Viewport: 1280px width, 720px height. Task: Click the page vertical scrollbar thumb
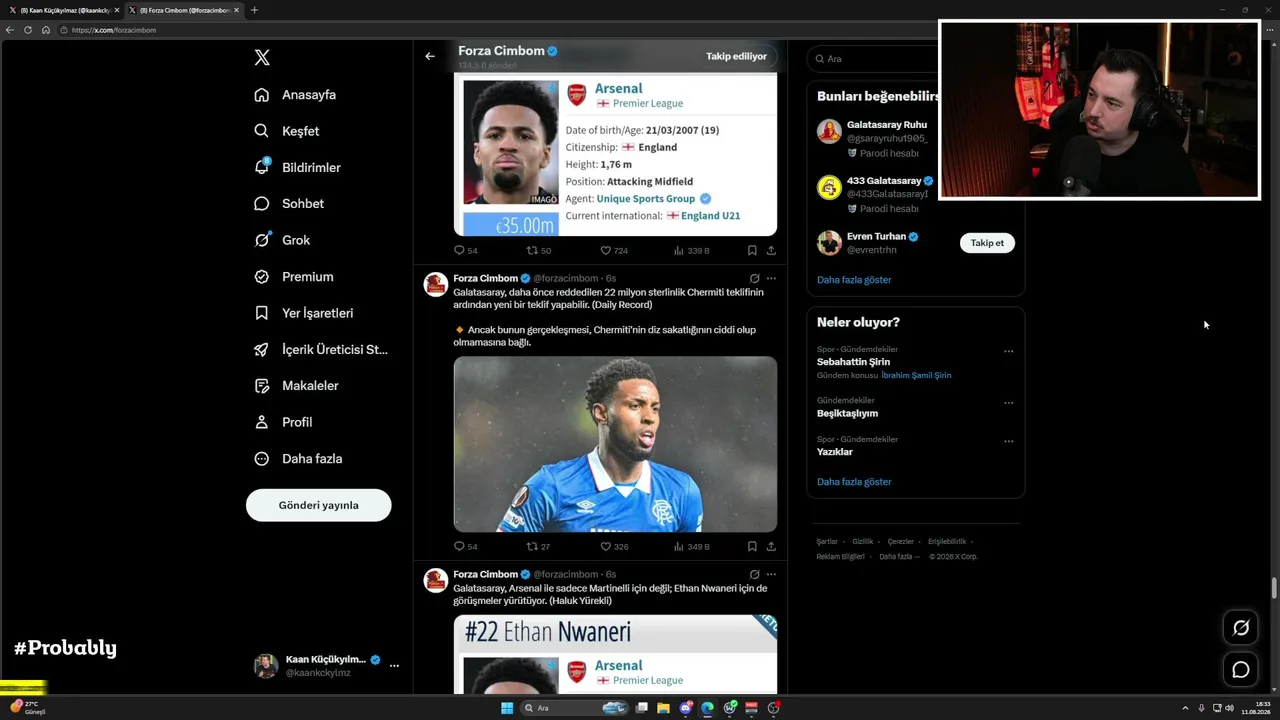coord(1274,588)
